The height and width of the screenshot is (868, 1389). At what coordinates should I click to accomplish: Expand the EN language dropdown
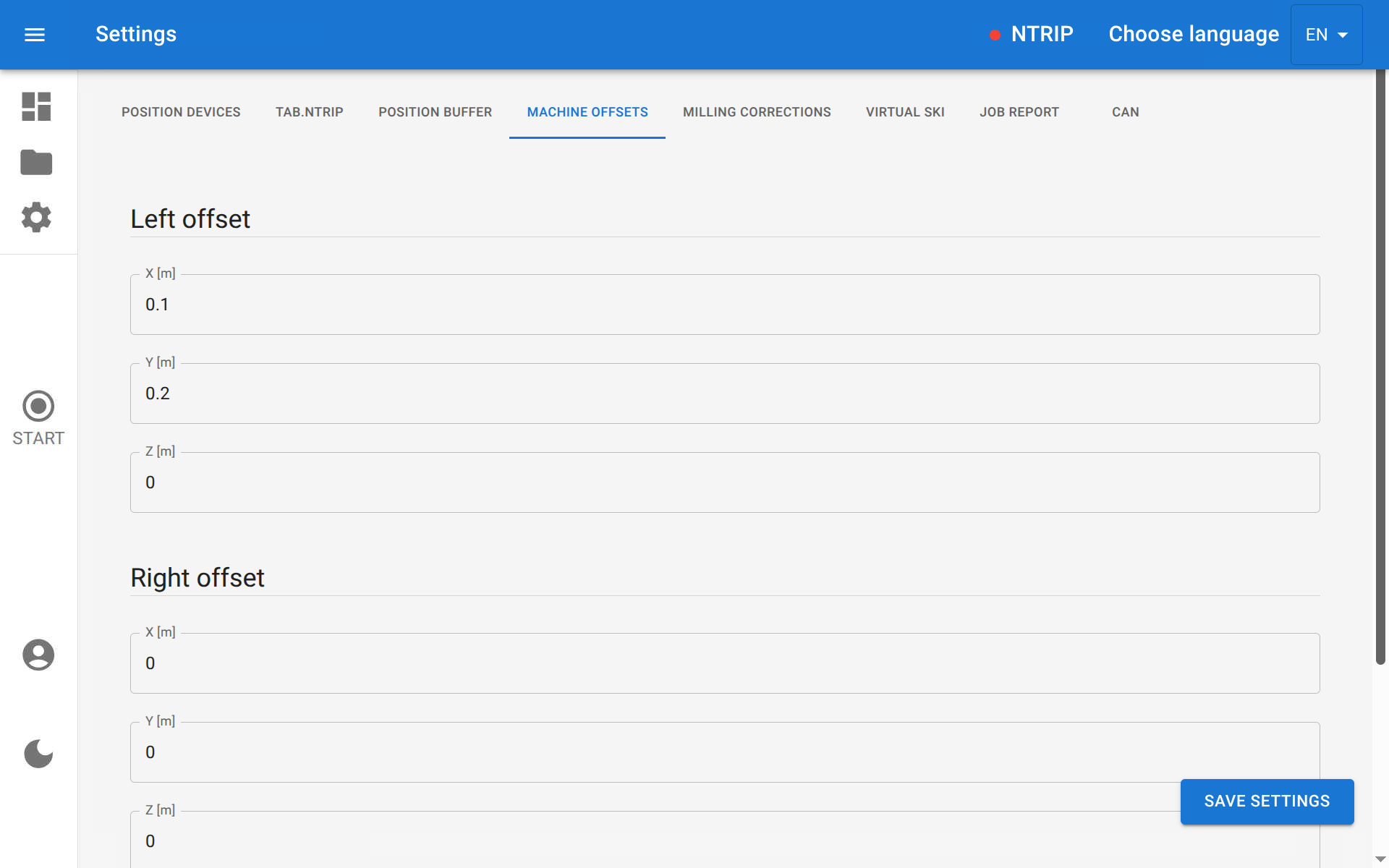pyautogui.click(x=1326, y=35)
